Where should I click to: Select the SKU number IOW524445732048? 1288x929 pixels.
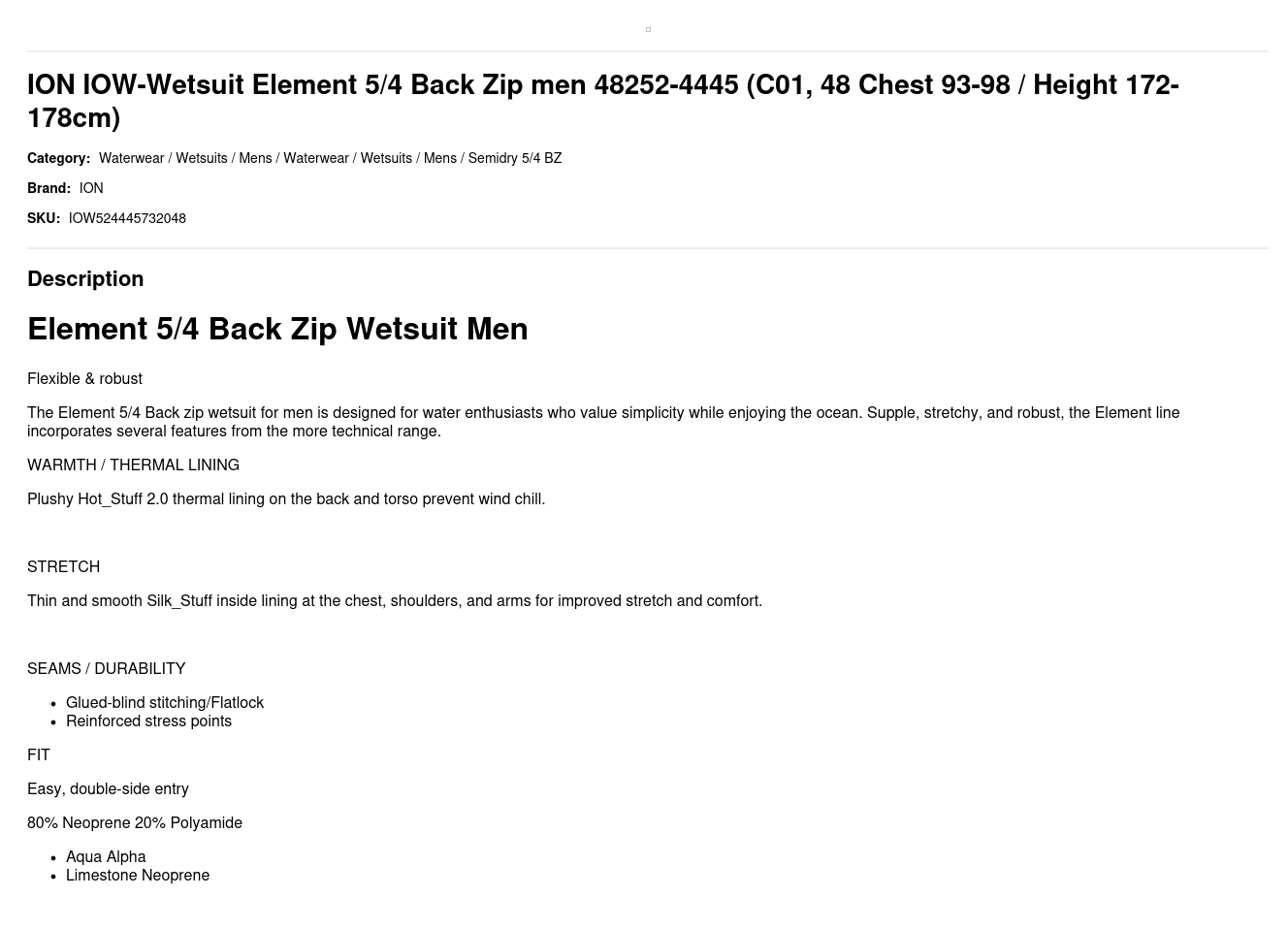(127, 218)
